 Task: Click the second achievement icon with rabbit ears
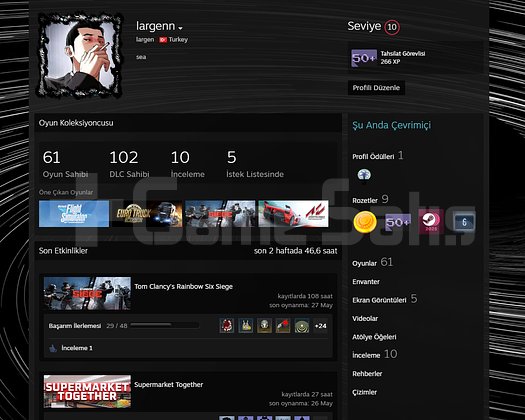[245, 326]
